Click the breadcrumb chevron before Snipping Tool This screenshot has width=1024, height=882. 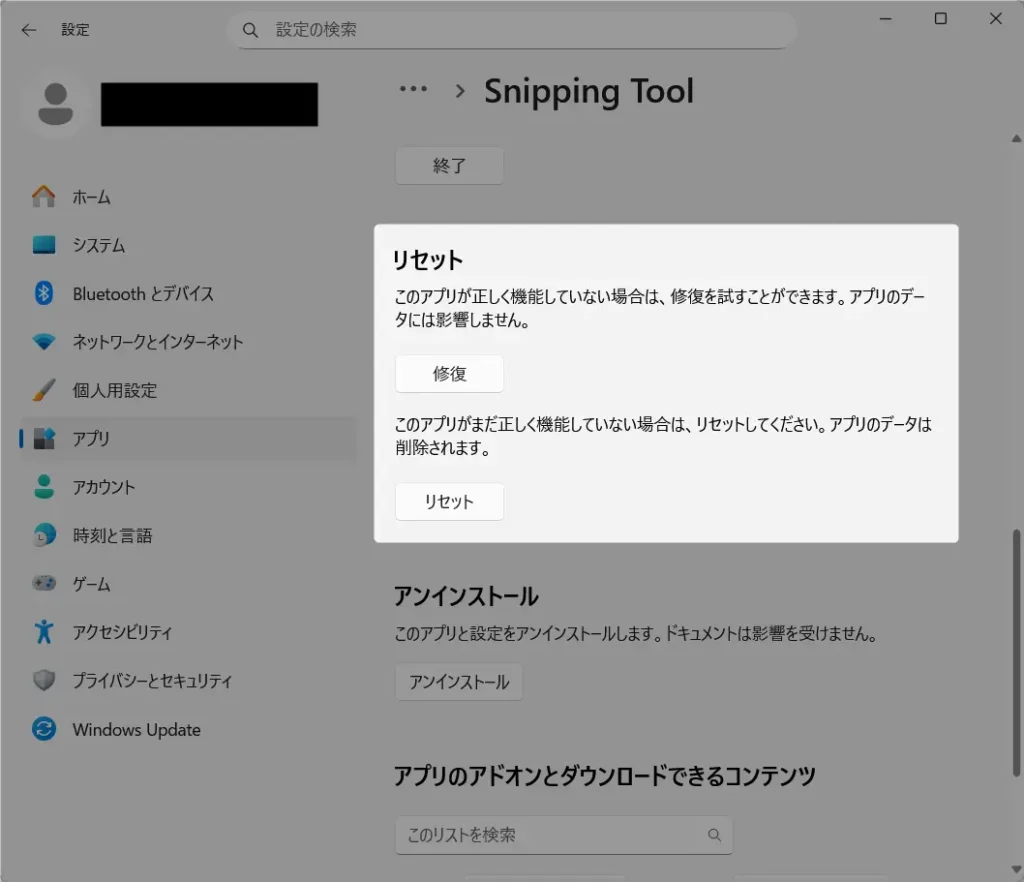(x=460, y=91)
